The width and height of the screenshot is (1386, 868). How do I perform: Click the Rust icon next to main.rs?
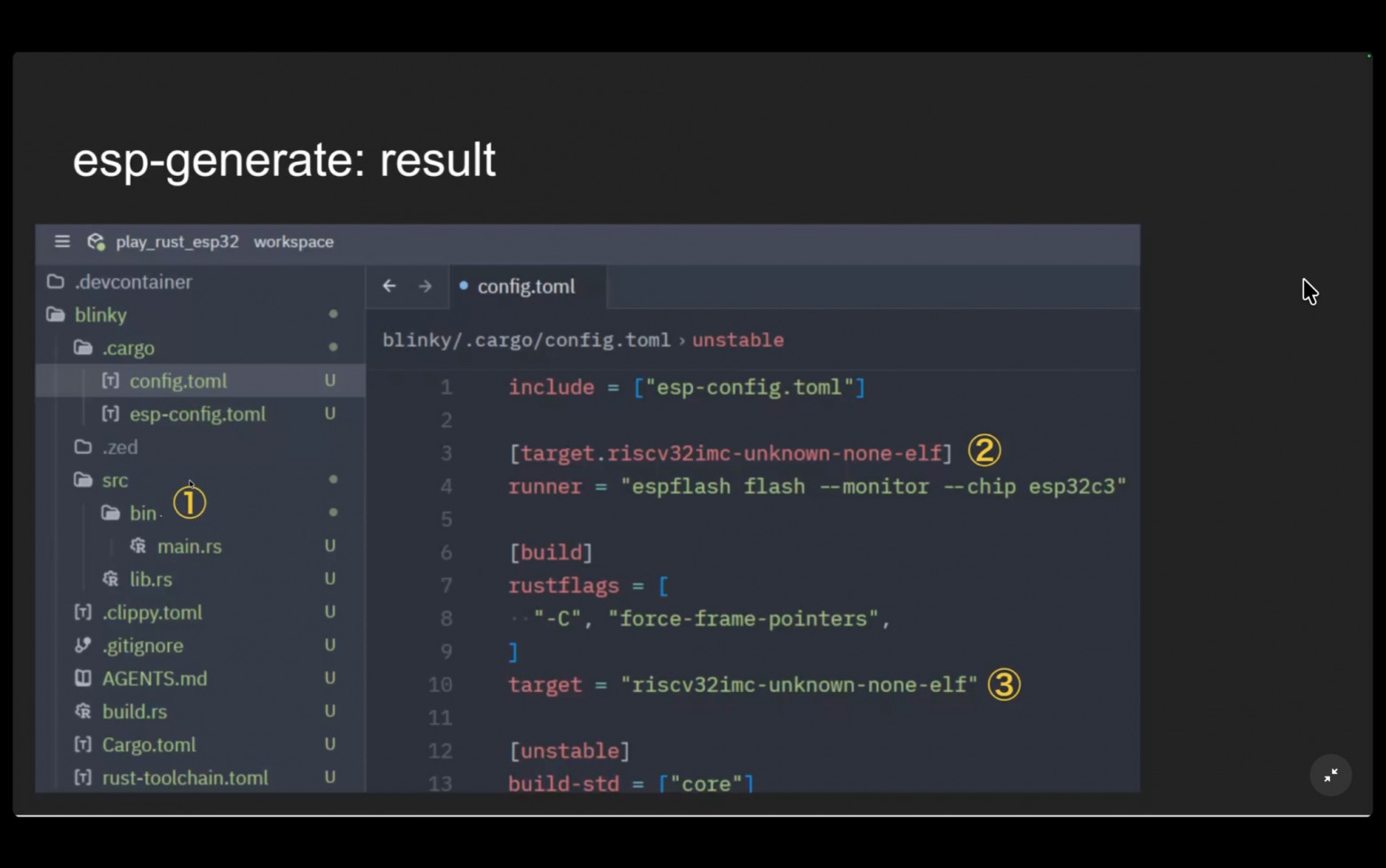[x=138, y=546]
